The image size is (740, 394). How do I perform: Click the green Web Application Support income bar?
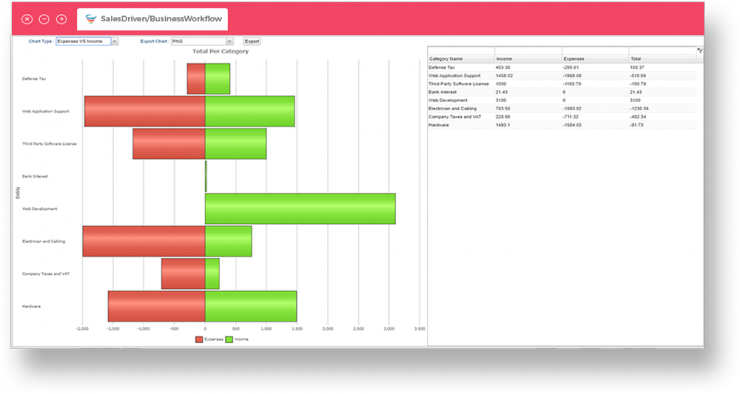point(250,111)
